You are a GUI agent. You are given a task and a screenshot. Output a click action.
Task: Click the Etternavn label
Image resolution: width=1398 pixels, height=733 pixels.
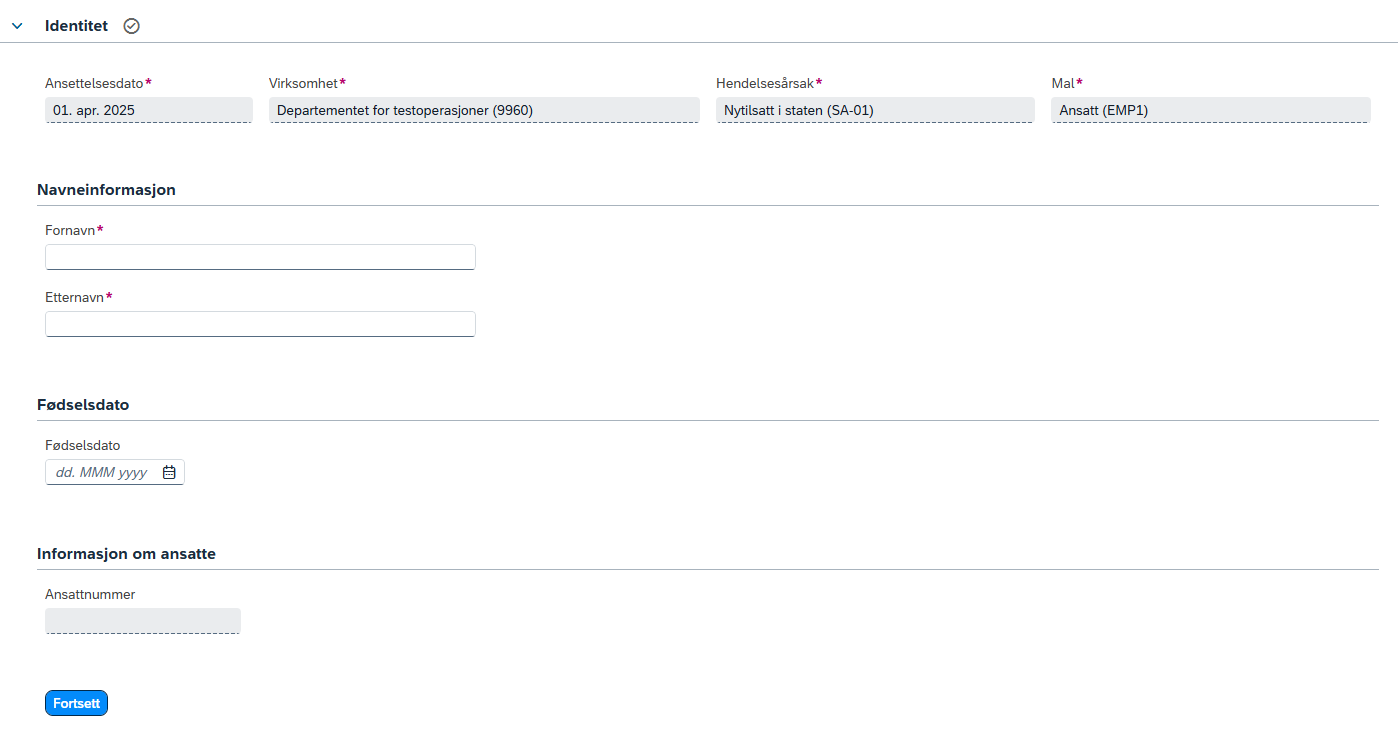(x=75, y=297)
